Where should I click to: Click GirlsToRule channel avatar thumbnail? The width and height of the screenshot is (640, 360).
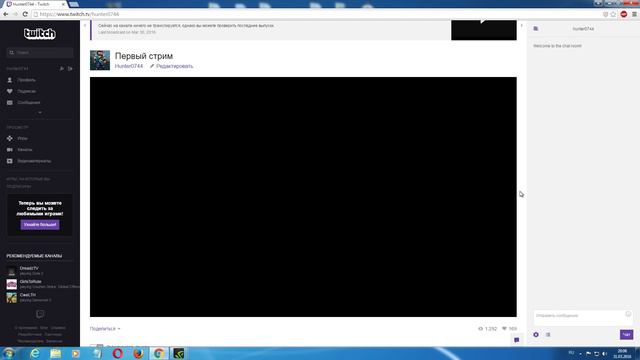11,284
